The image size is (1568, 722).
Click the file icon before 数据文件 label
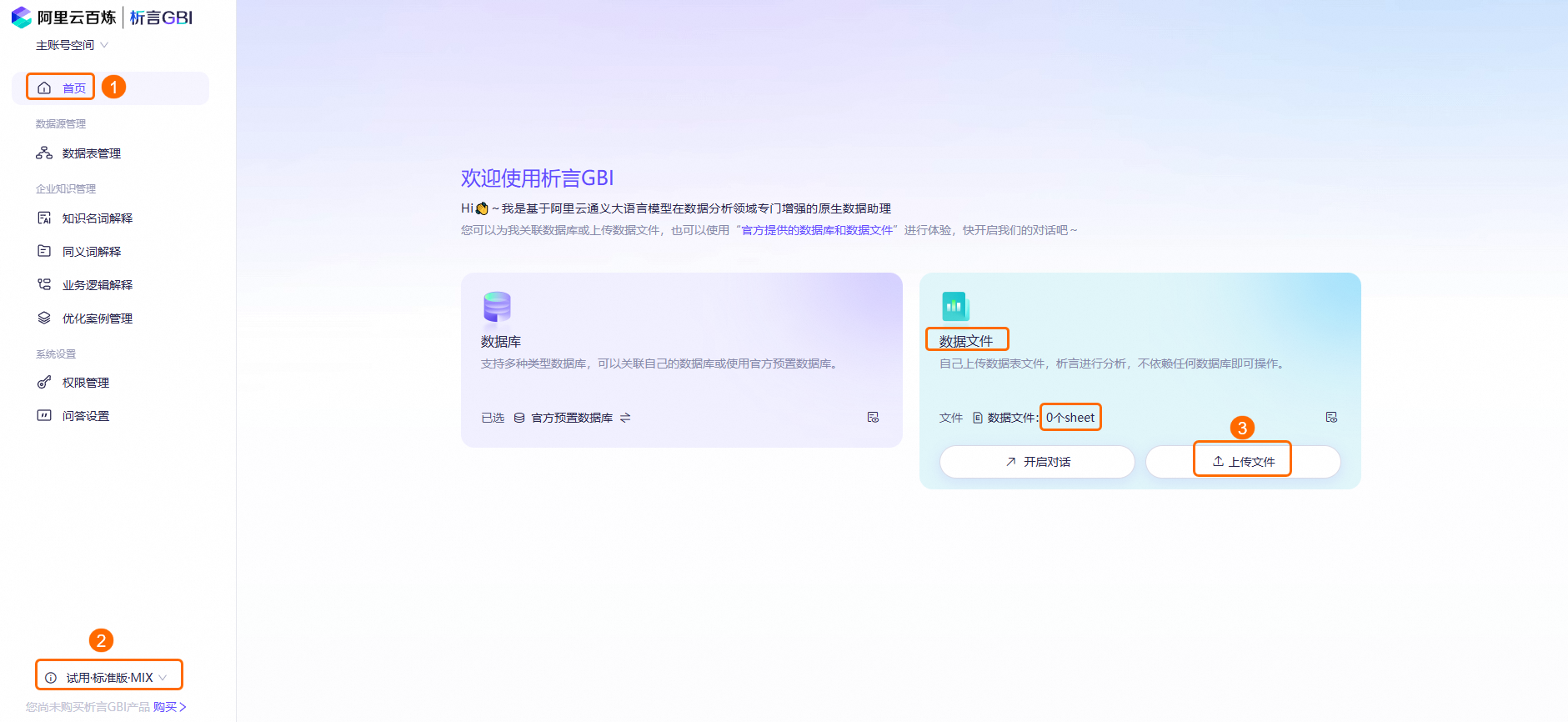pyautogui.click(x=978, y=418)
